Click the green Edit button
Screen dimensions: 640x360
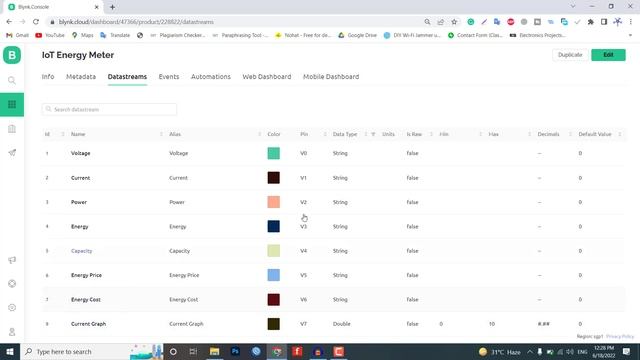[x=608, y=55]
